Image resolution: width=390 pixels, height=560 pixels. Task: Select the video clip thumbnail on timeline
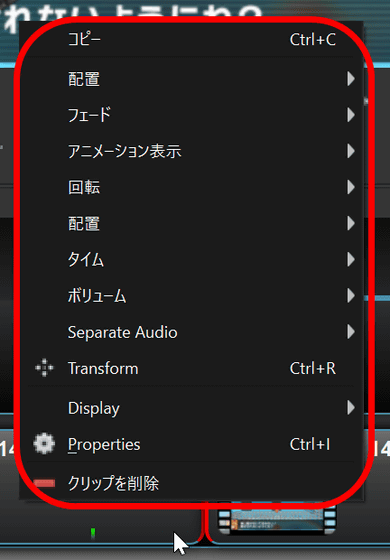tap(277, 520)
